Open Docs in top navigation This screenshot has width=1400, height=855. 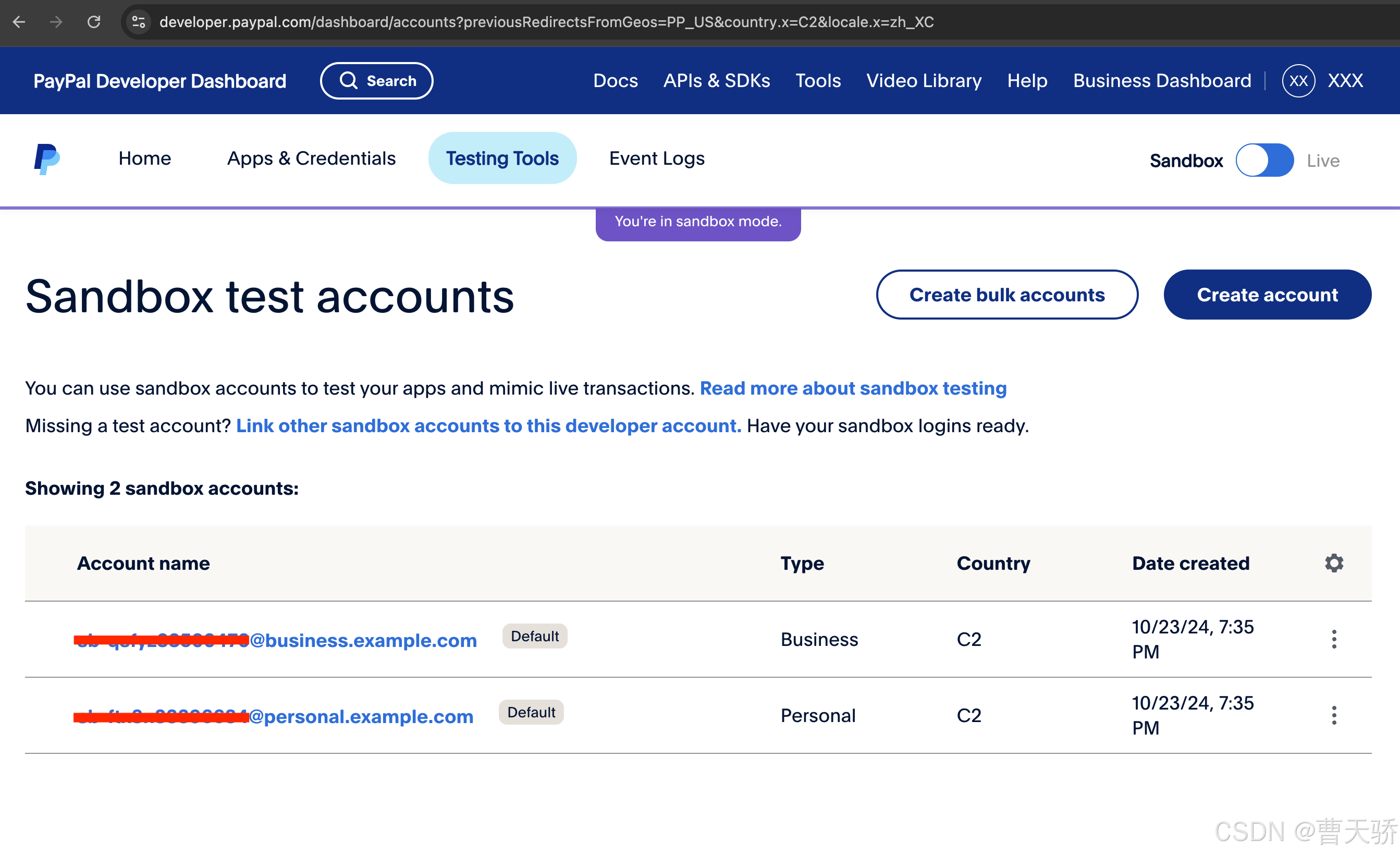[x=616, y=81]
